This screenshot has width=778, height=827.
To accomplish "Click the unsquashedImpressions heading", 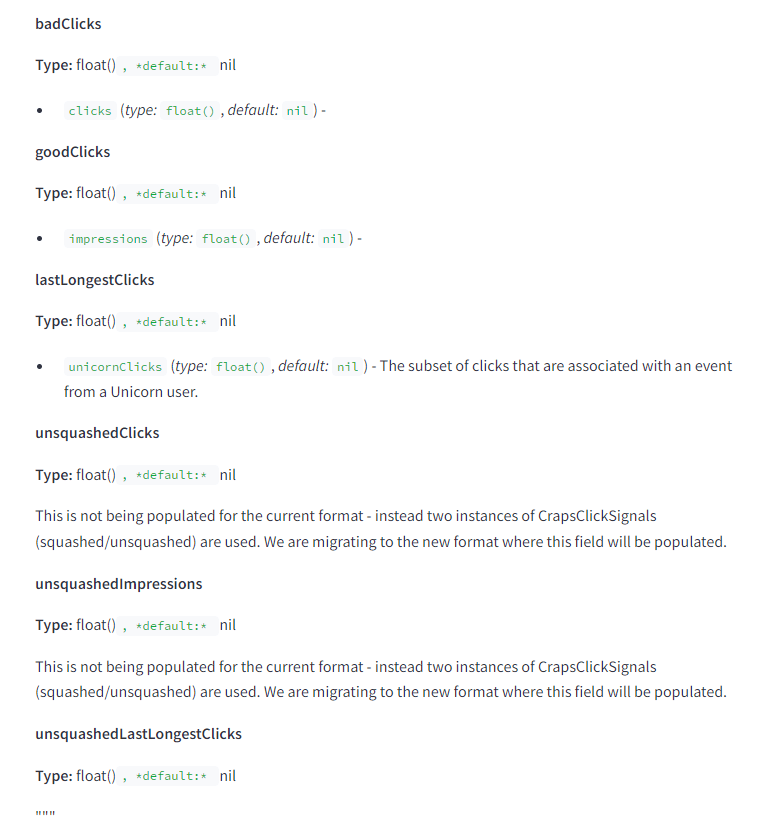I will click(119, 584).
